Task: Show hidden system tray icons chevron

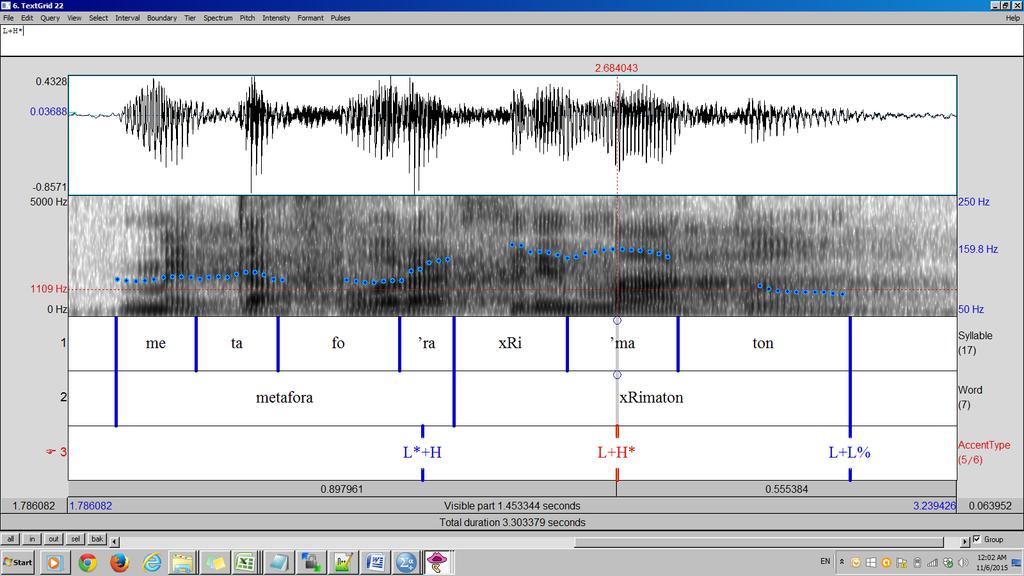Action: point(842,562)
